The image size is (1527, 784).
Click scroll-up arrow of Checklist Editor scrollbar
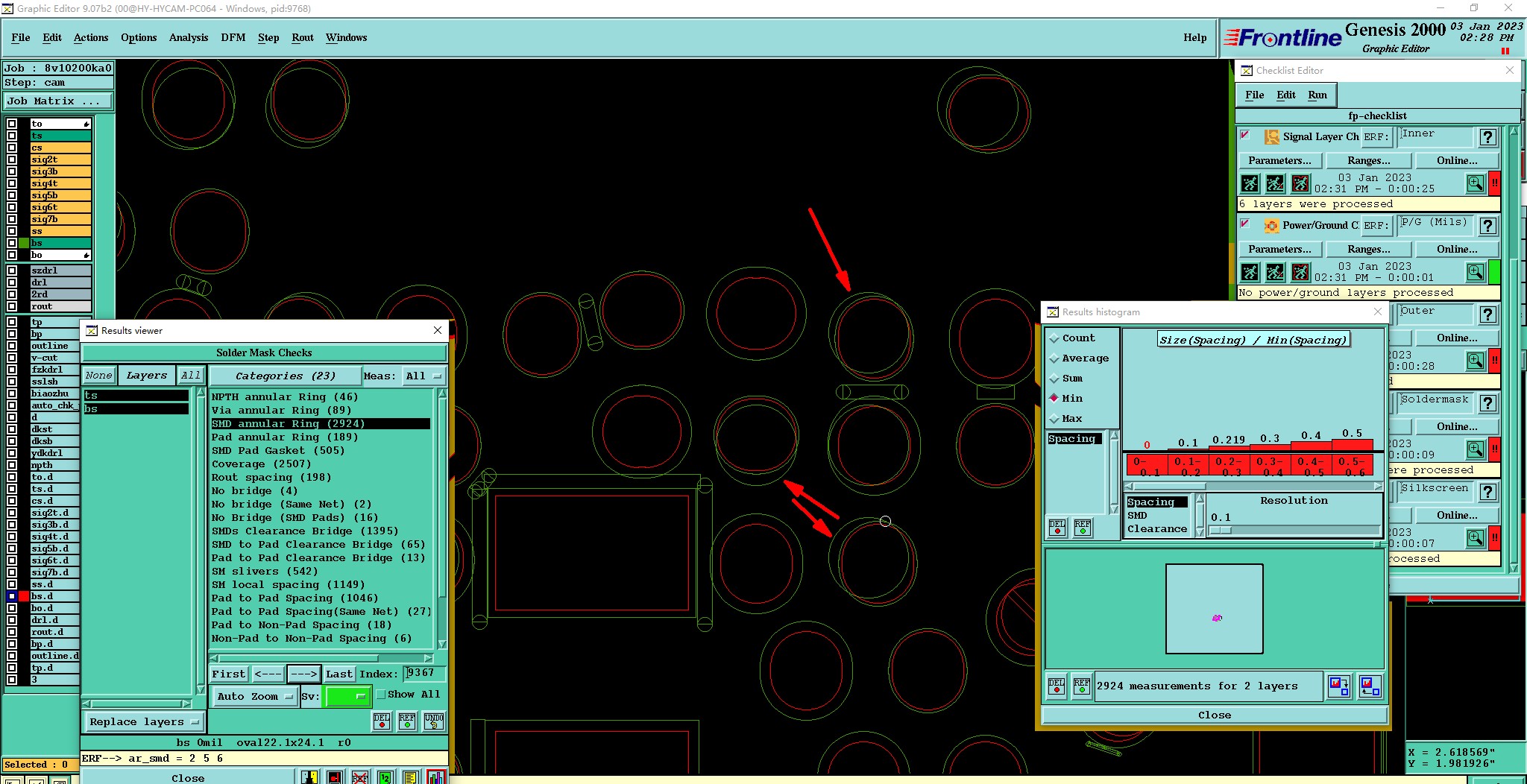[1514, 131]
